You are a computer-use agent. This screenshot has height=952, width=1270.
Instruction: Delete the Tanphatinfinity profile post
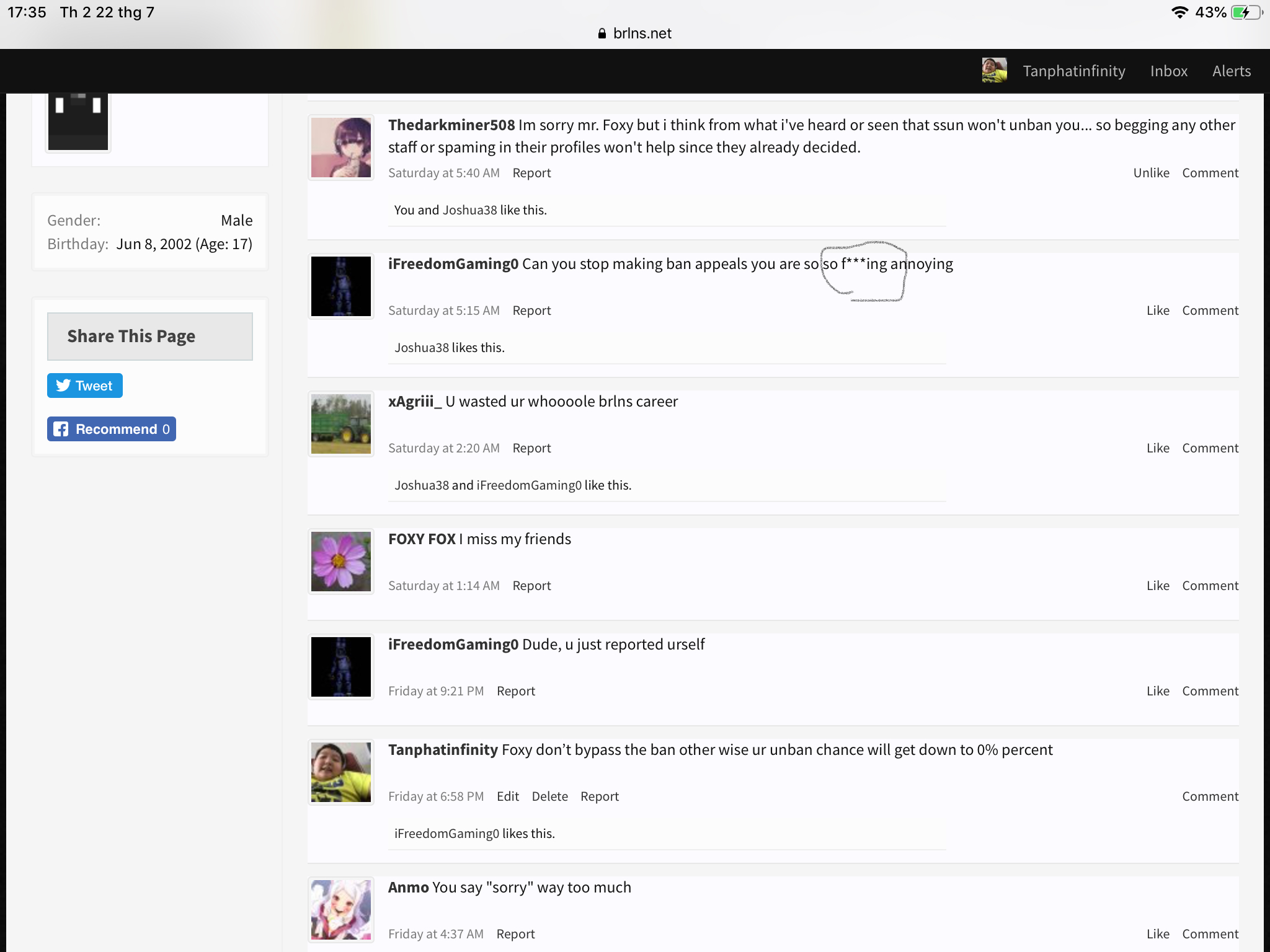[550, 796]
